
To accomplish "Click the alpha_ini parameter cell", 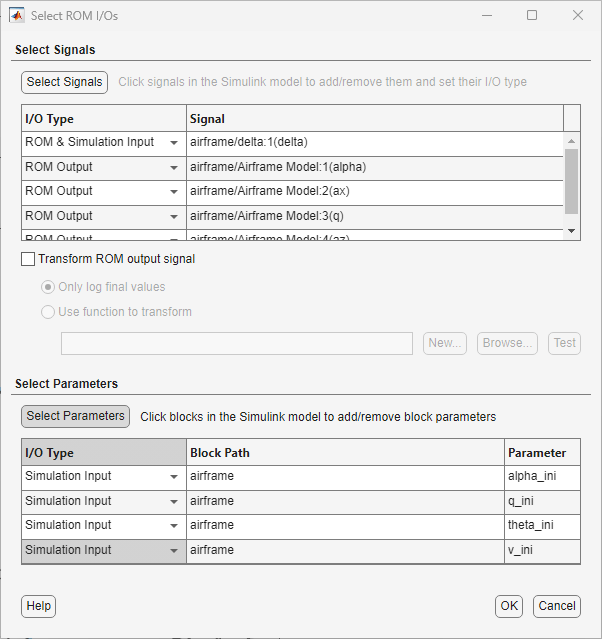I will [542, 478].
